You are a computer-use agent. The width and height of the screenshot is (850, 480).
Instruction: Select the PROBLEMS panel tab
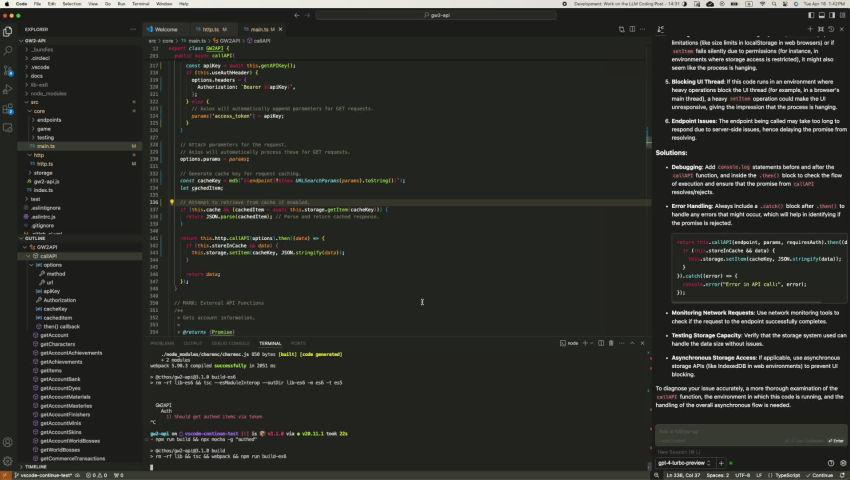162,343
